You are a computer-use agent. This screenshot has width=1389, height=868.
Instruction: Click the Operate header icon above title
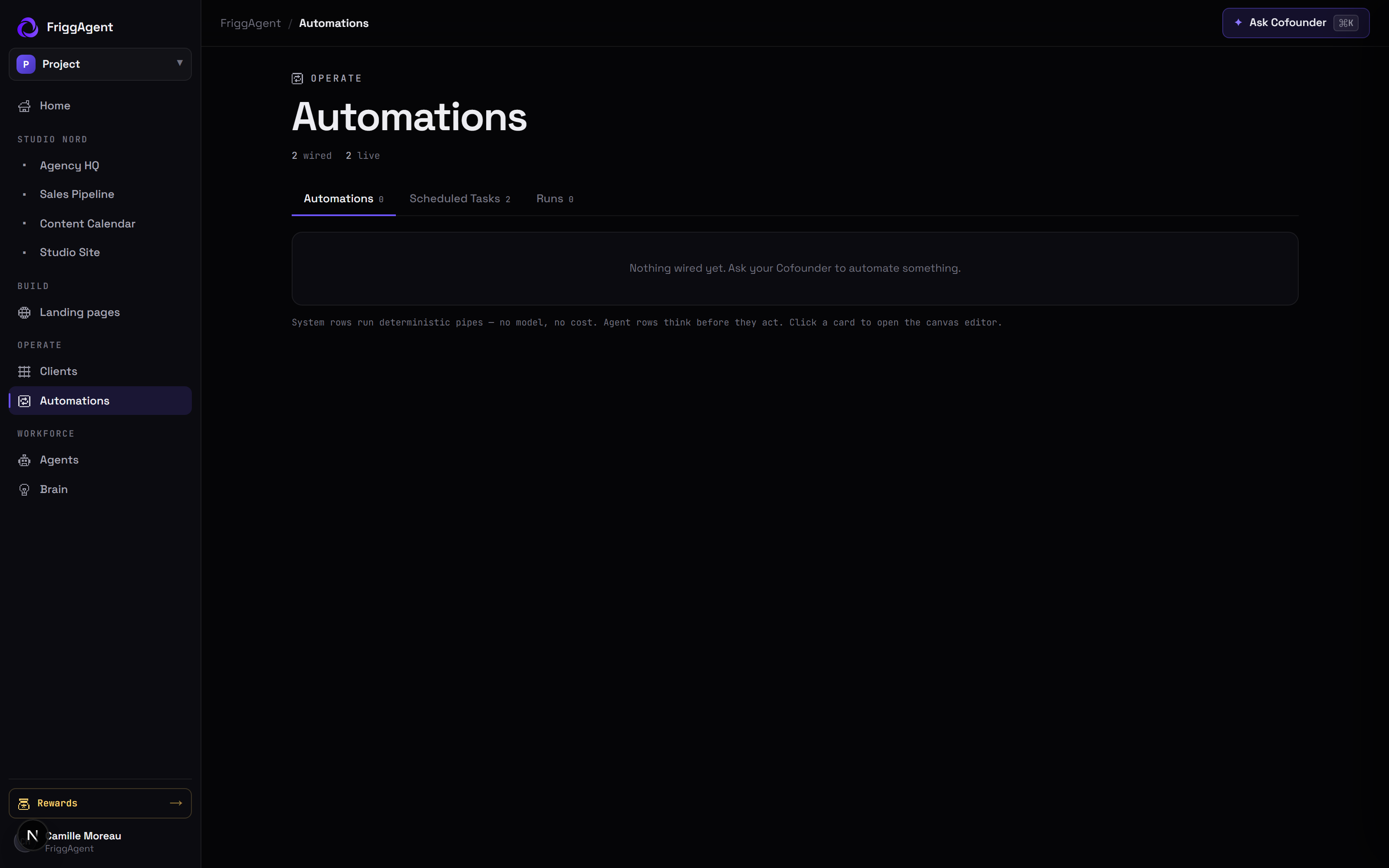[x=297, y=79]
